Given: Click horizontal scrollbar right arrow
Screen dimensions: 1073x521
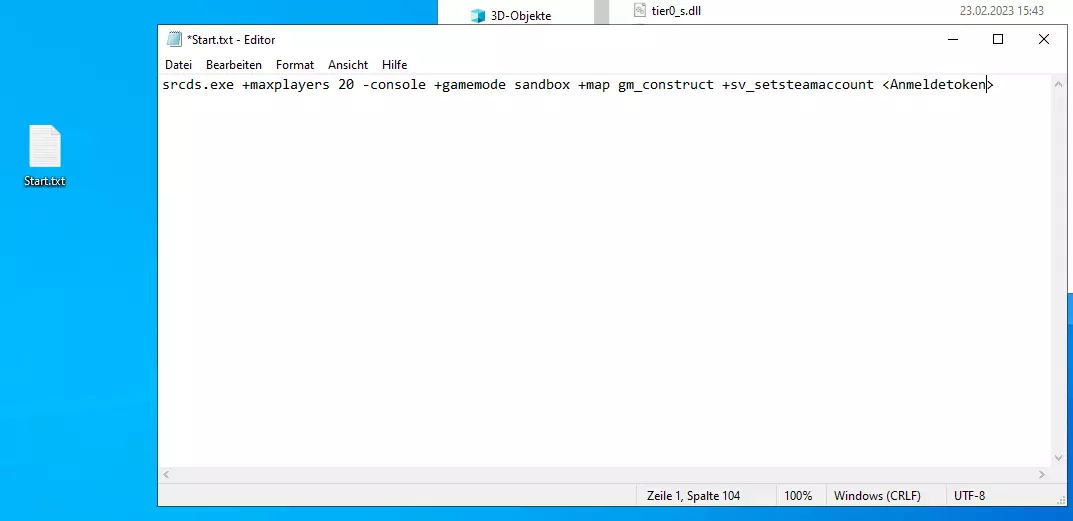Looking at the screenshot, I should 1042,474.
